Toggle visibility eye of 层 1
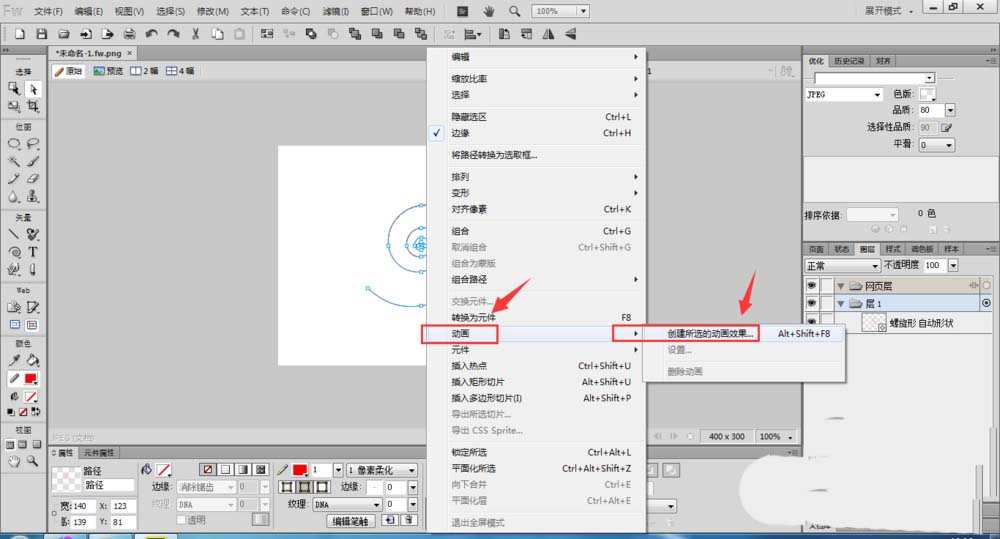Image resolution: width=1000 pixels, height=539 pixels. point(811,304)
